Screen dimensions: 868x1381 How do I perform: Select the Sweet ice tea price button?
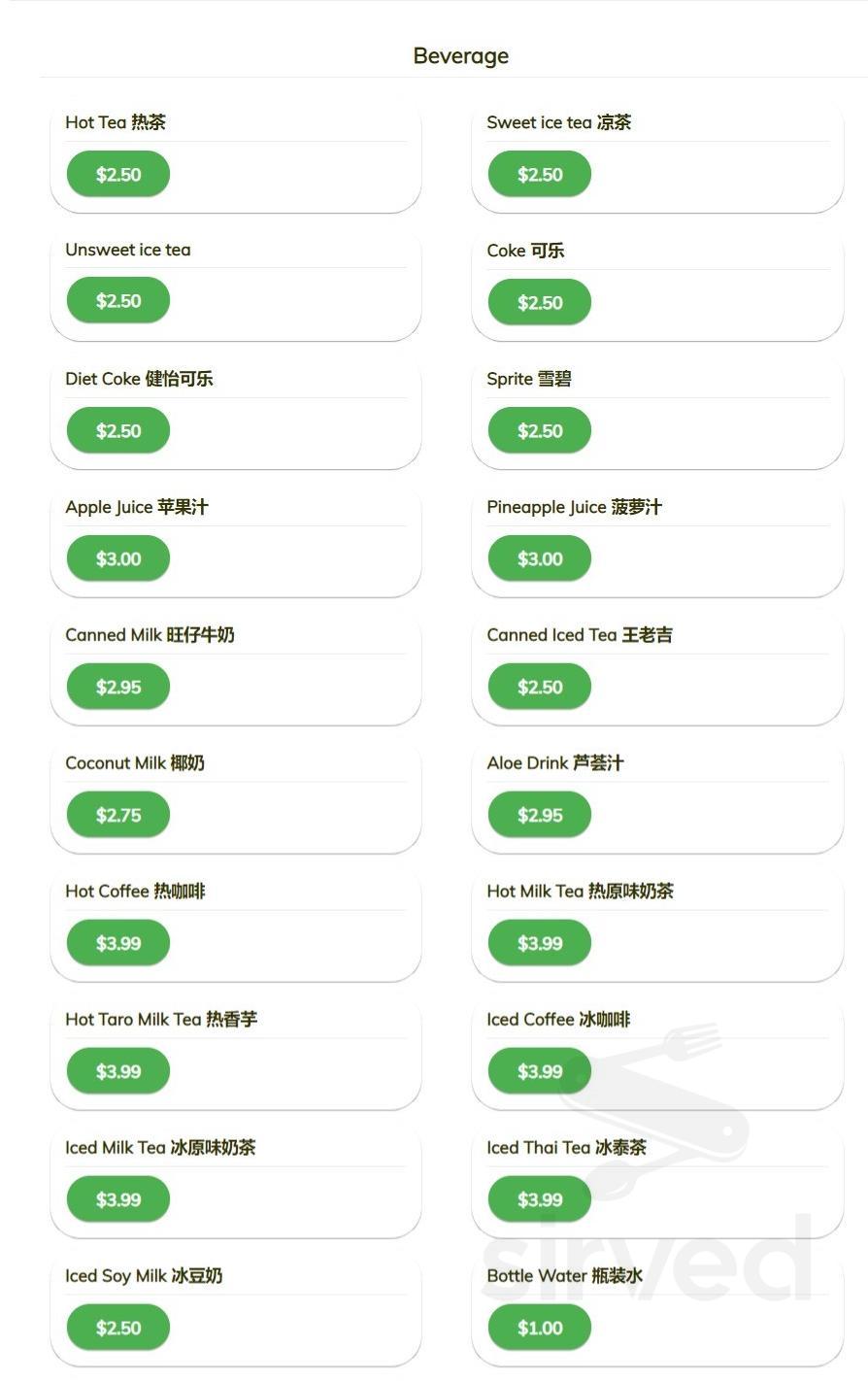540,175
